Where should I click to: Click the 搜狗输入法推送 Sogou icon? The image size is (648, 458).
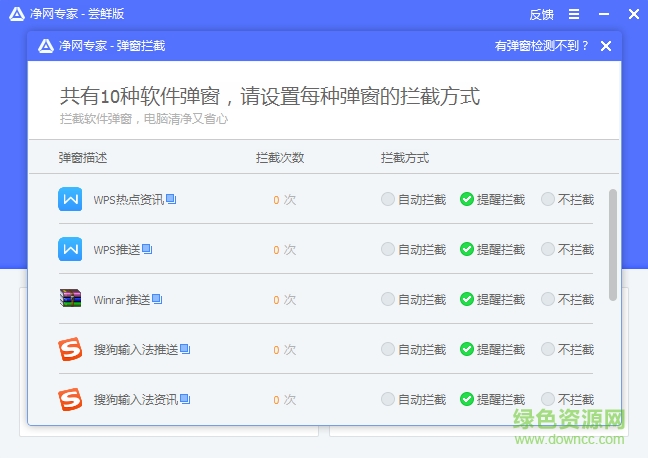pos(70,349)
